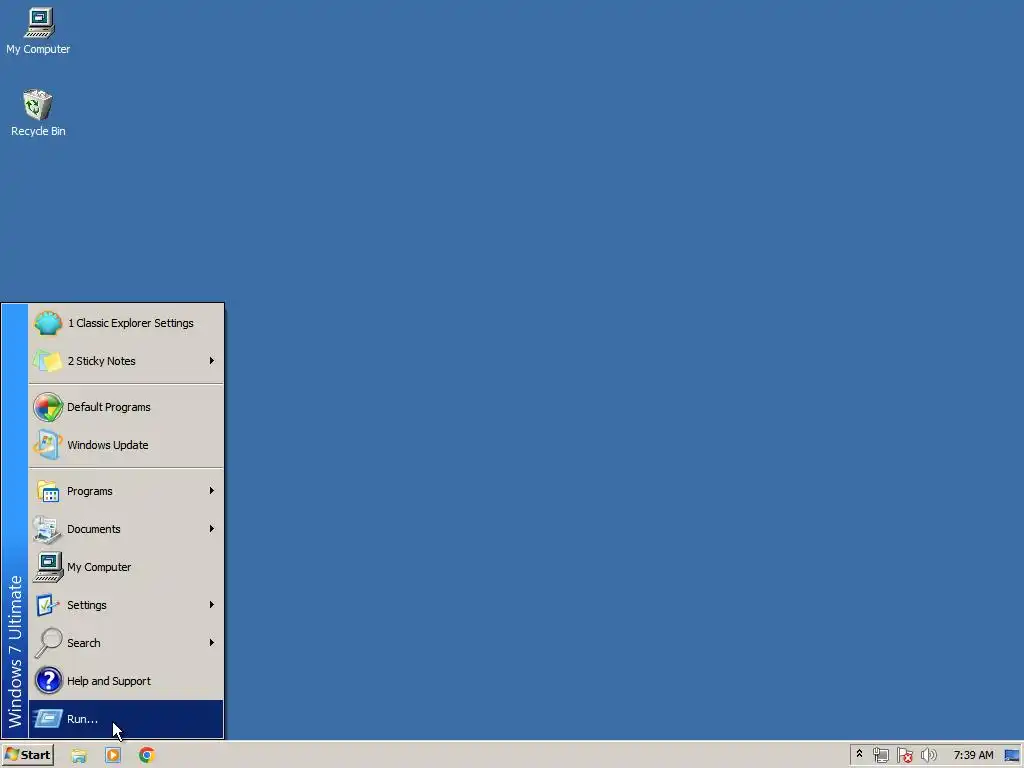The height and width of the screenshot is (768, 1024).
Task: Open My Computer desktop icon
Action: pos(39,23)
